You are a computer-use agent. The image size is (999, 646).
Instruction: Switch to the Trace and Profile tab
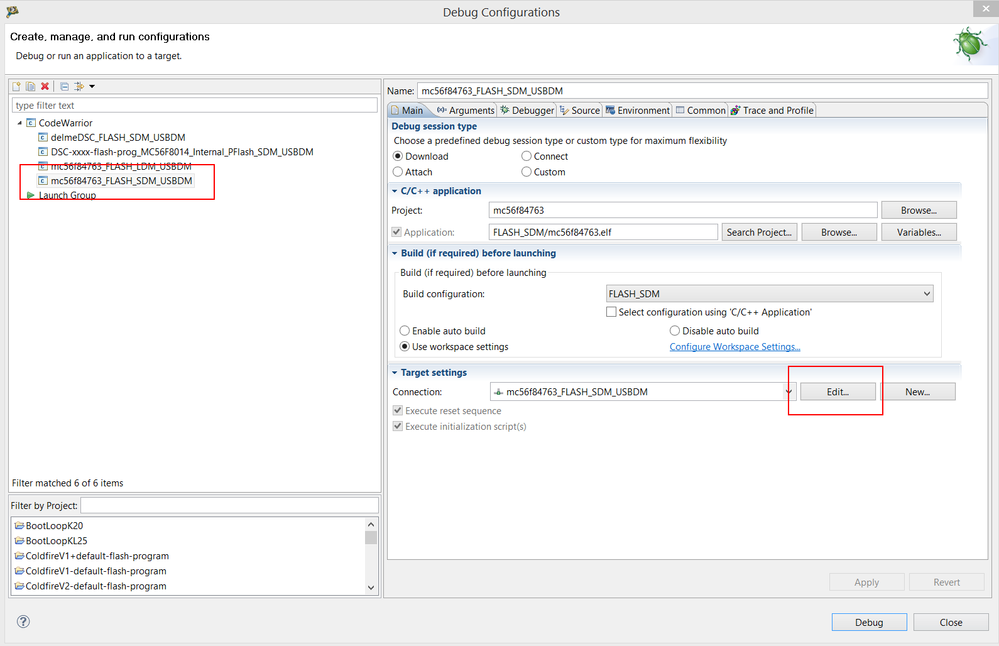[x=772, y=110]
